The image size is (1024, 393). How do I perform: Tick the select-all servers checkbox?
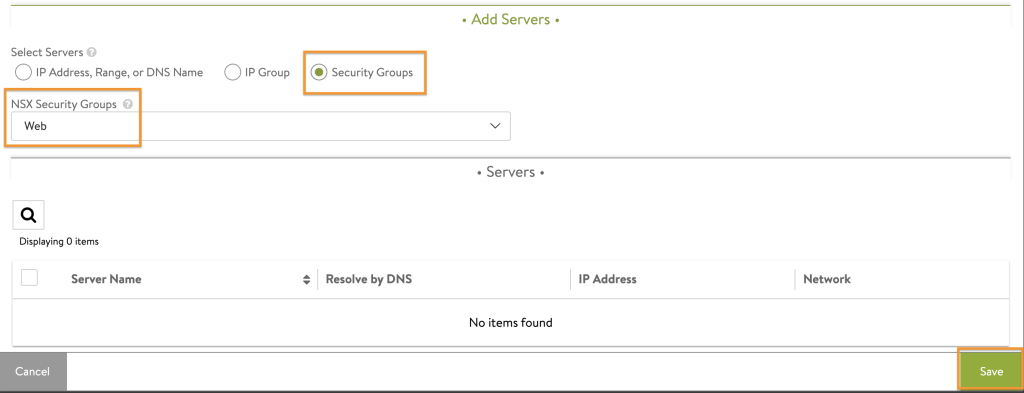pos(29,278)
